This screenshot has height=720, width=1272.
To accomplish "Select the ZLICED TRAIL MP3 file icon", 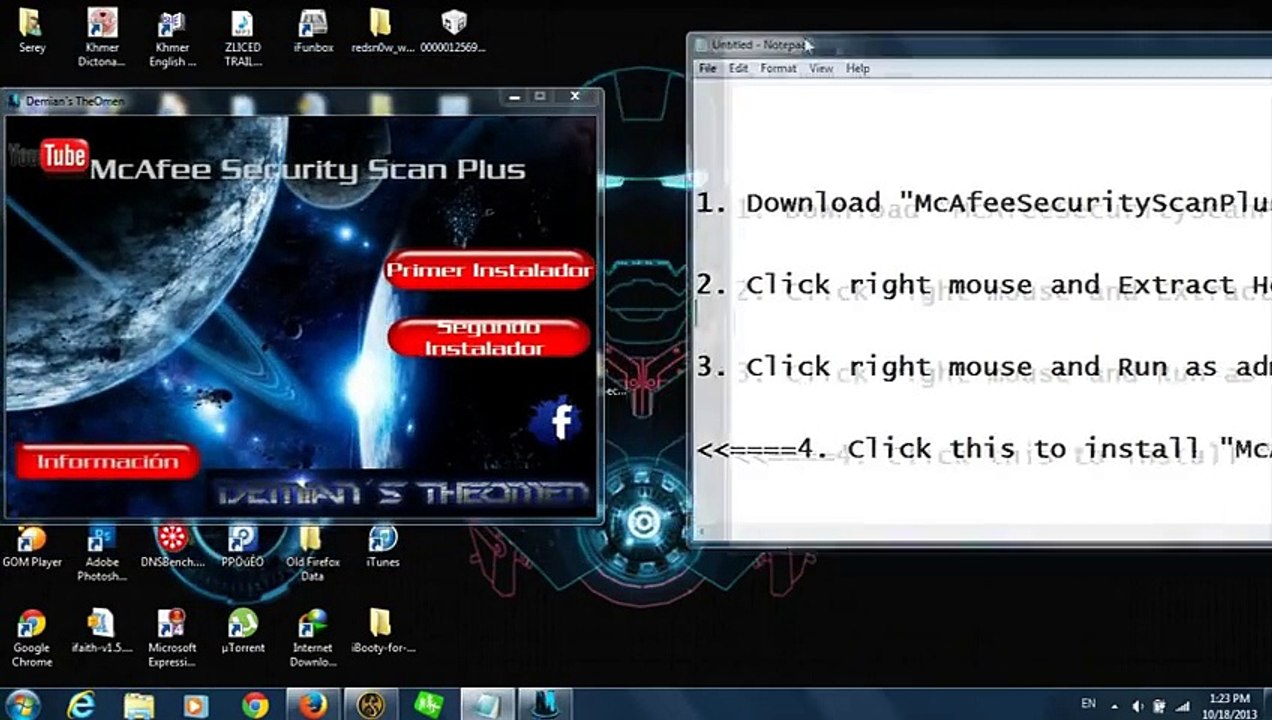I will 243,38.
